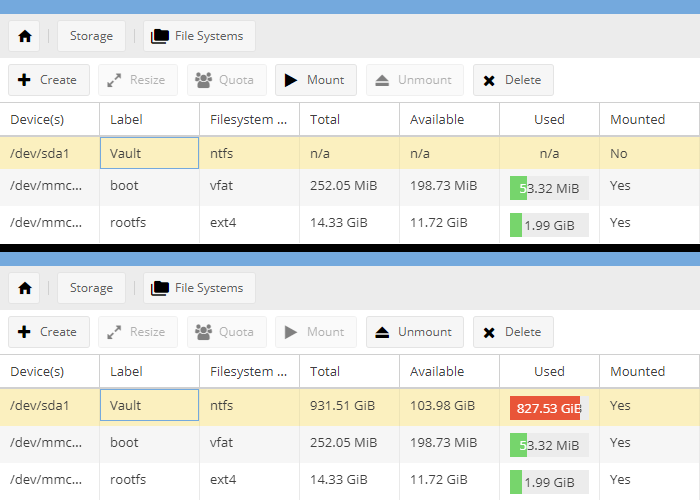Image resolution: width=700 pixels, height=500 pixels.
Task: Click the enabled Mount button in upper panel
Action: (316, 80)
